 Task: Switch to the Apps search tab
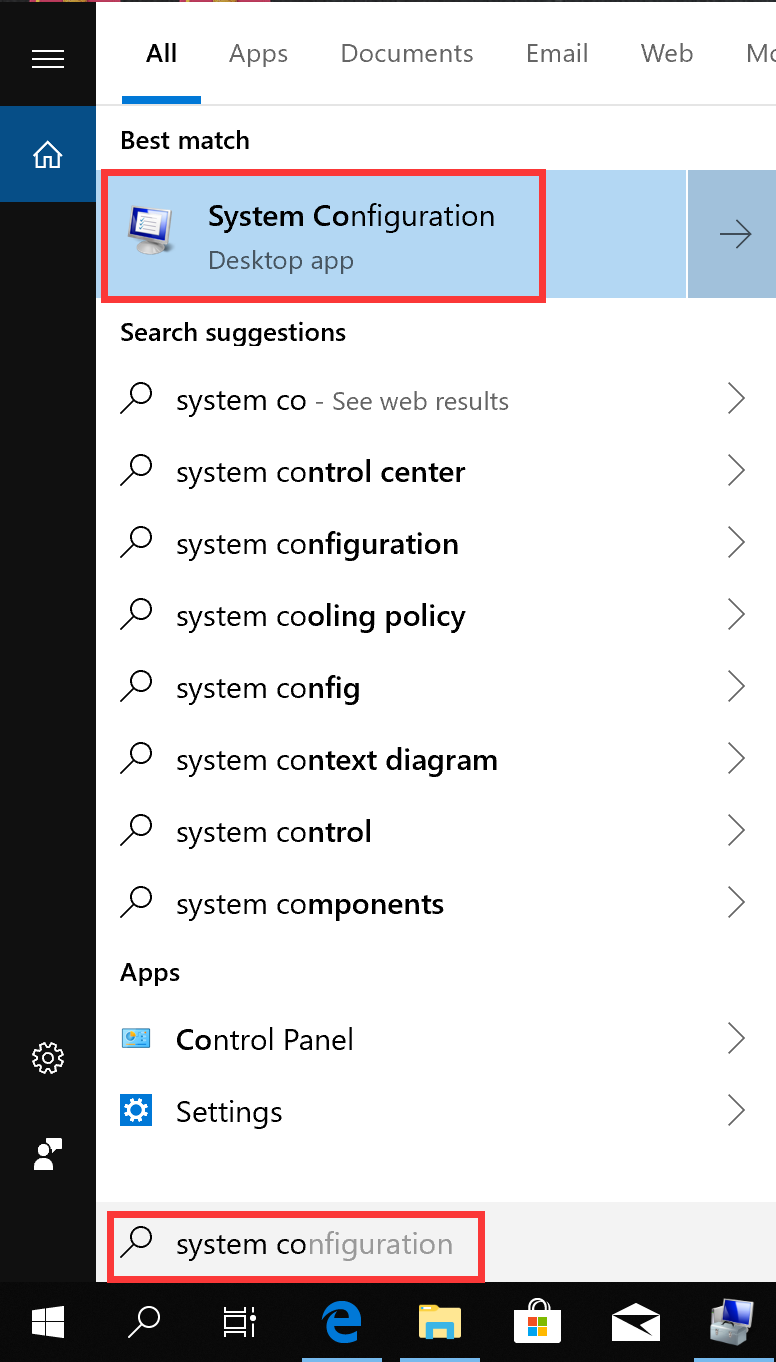(257, 53)
